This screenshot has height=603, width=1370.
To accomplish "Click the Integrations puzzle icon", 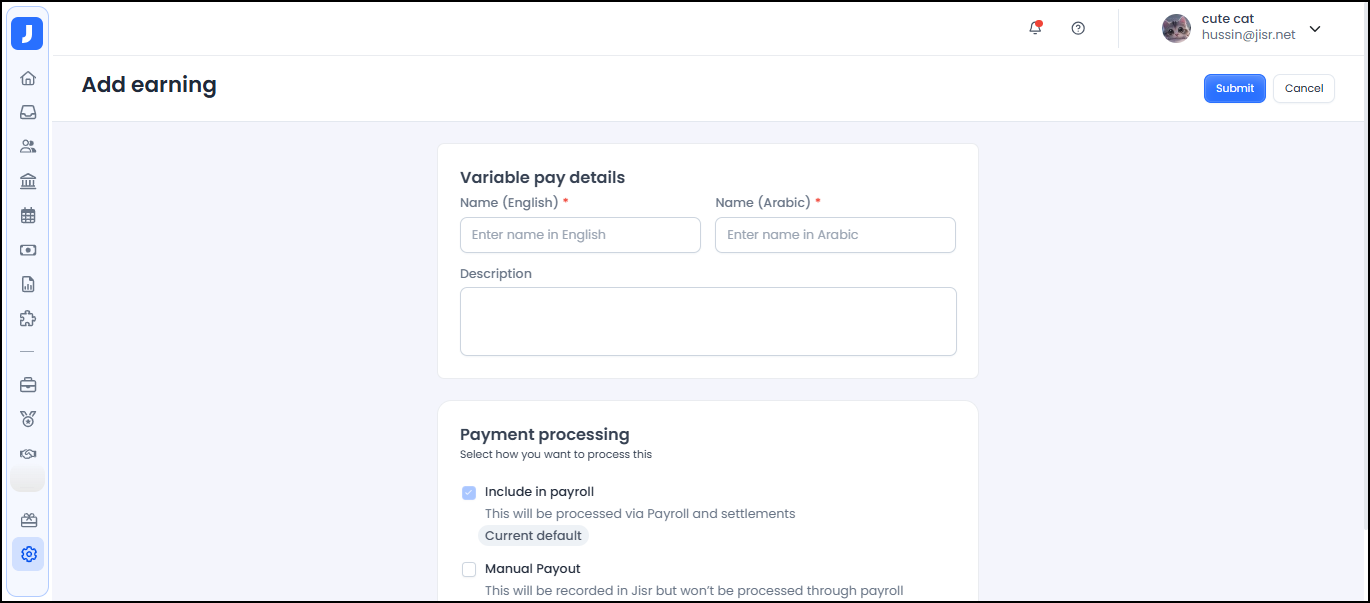I will pos(28,318).
